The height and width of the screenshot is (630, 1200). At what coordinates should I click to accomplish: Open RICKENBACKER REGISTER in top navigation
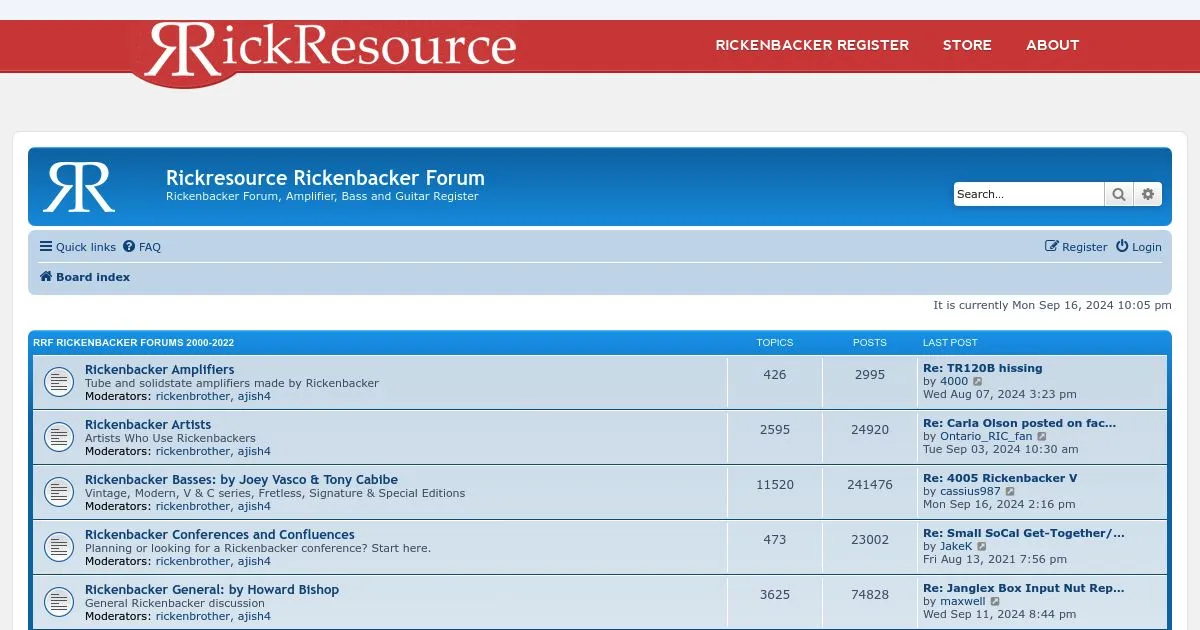(812, 45)
